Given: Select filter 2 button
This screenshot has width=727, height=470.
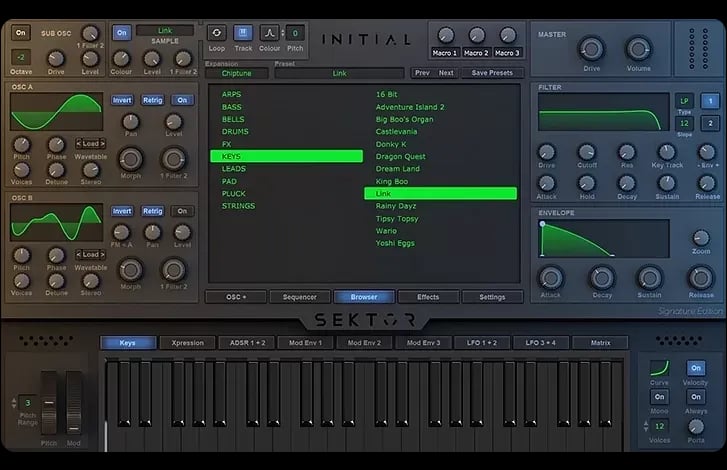Looking at the screenshot, I should (710, 123).
